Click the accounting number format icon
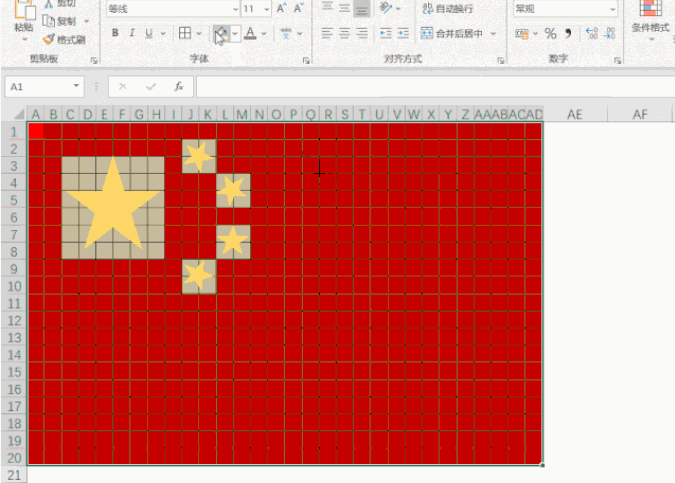This screenshot has width=675, height=483. coord(522,34)
